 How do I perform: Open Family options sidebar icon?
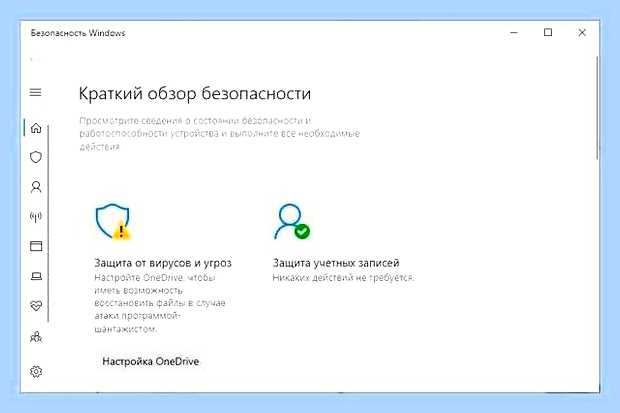tap(36, 337)
